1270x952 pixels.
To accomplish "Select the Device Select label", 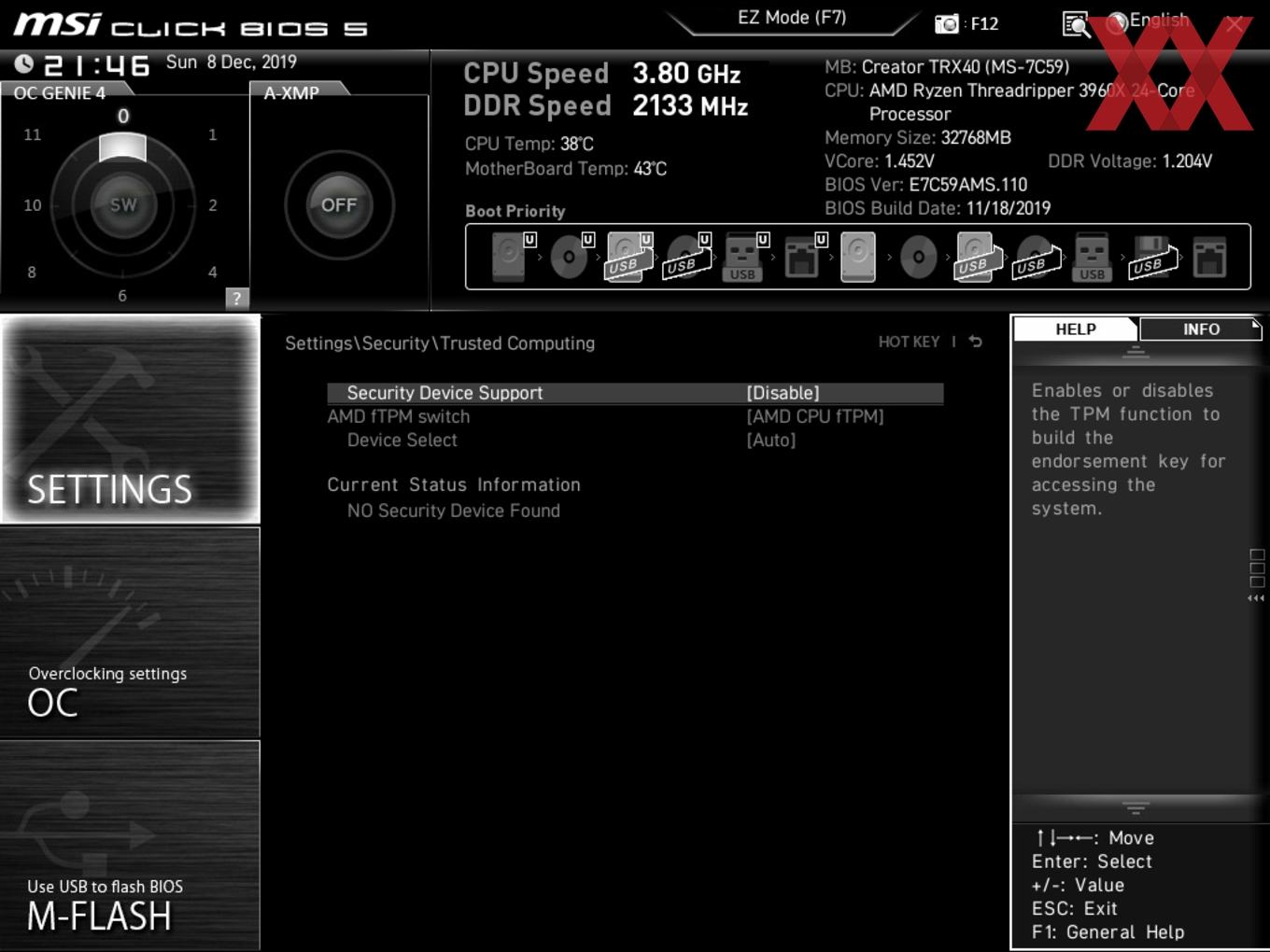I will tap(402, 440).
